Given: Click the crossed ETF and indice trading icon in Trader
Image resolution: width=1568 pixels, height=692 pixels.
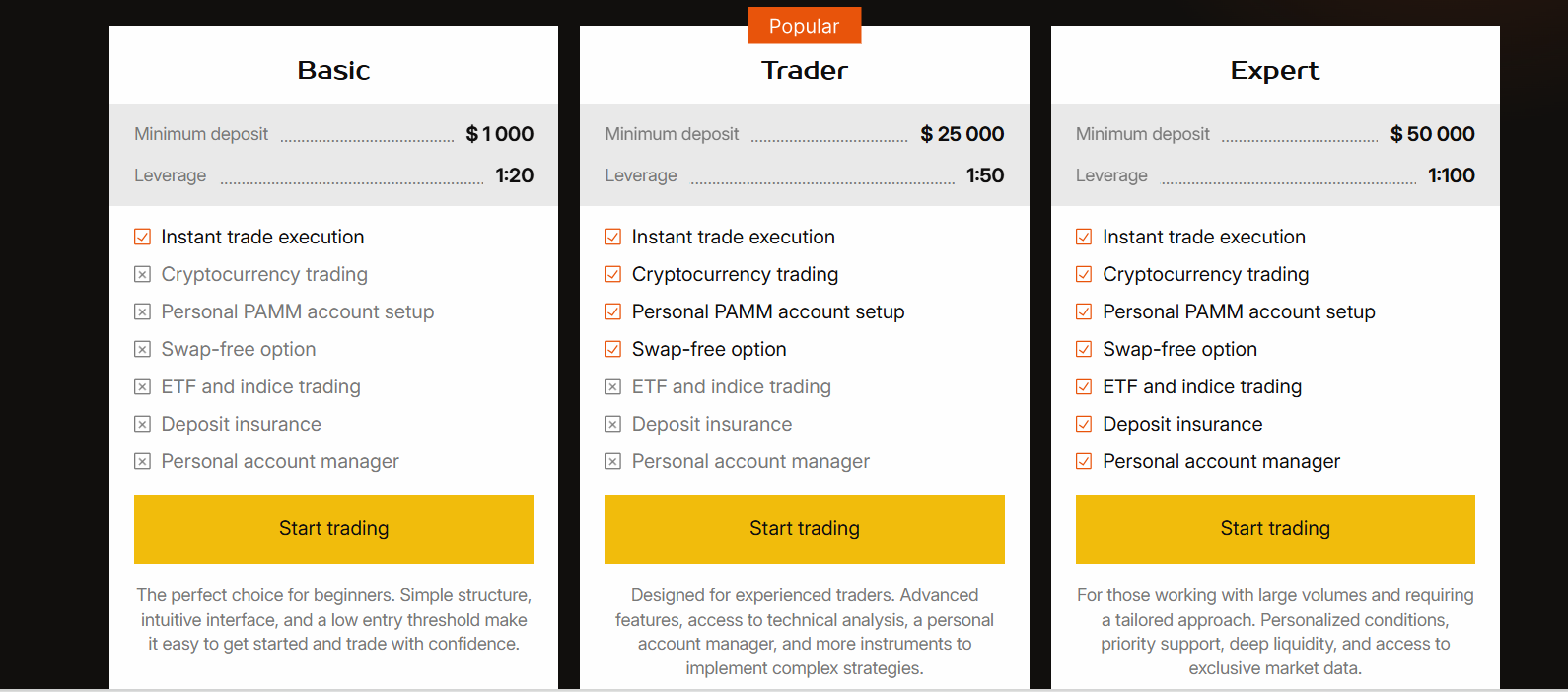Looking at the screenshot, I should (x=613, y=386).
